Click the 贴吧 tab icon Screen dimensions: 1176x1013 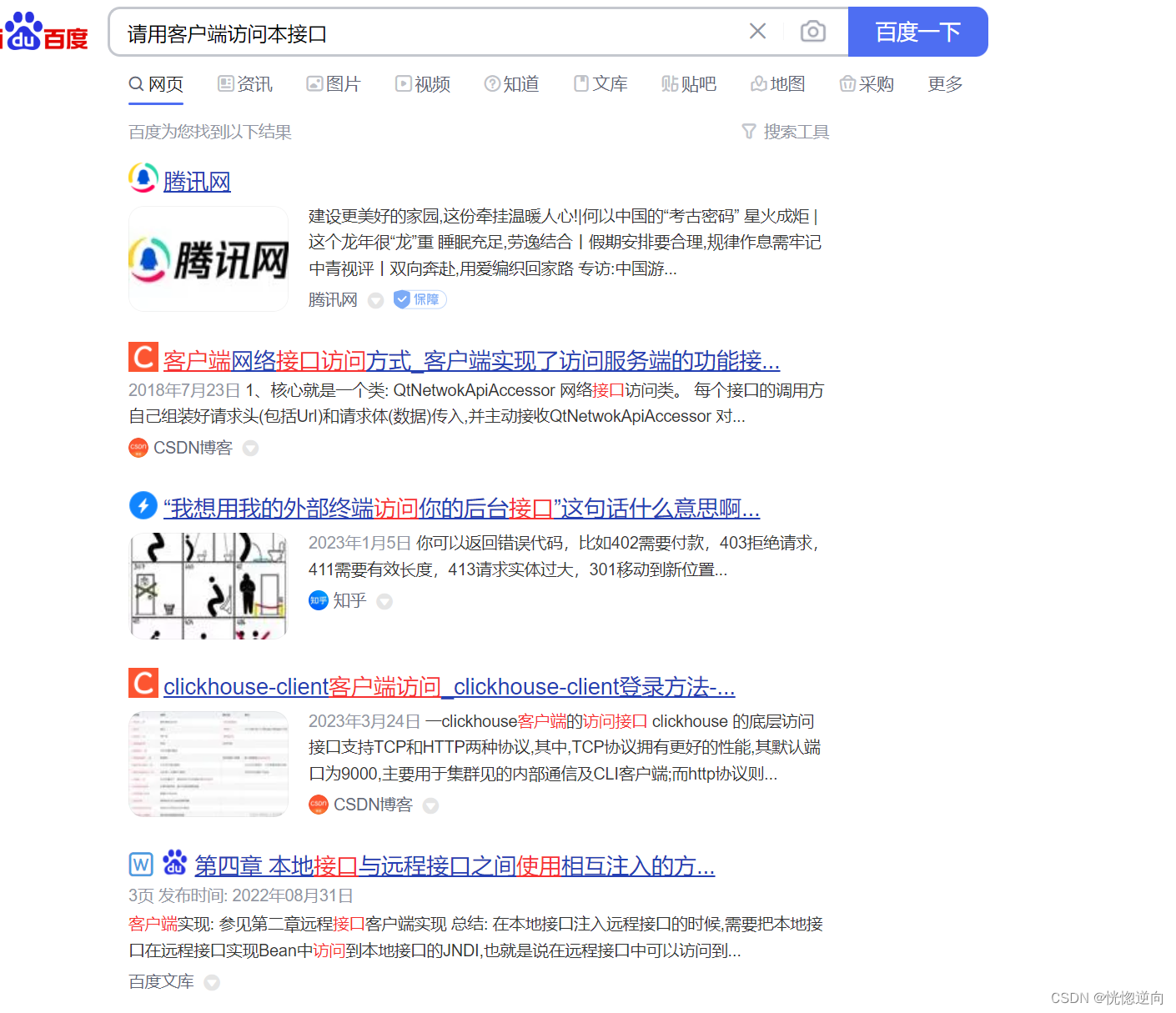tap(669, 83)
